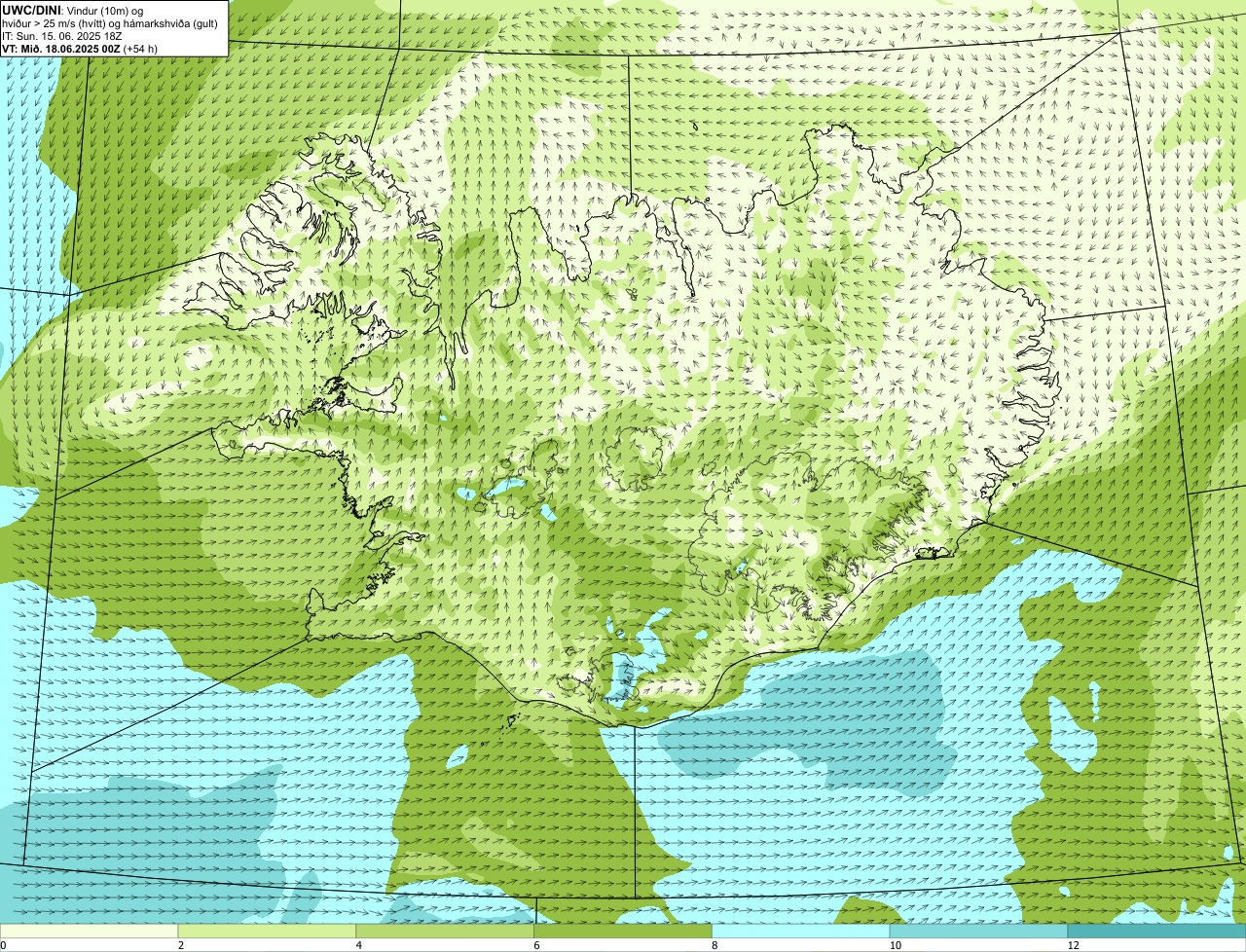Click the 6–8 m/s dark green legend swatch

click(623, 931)
